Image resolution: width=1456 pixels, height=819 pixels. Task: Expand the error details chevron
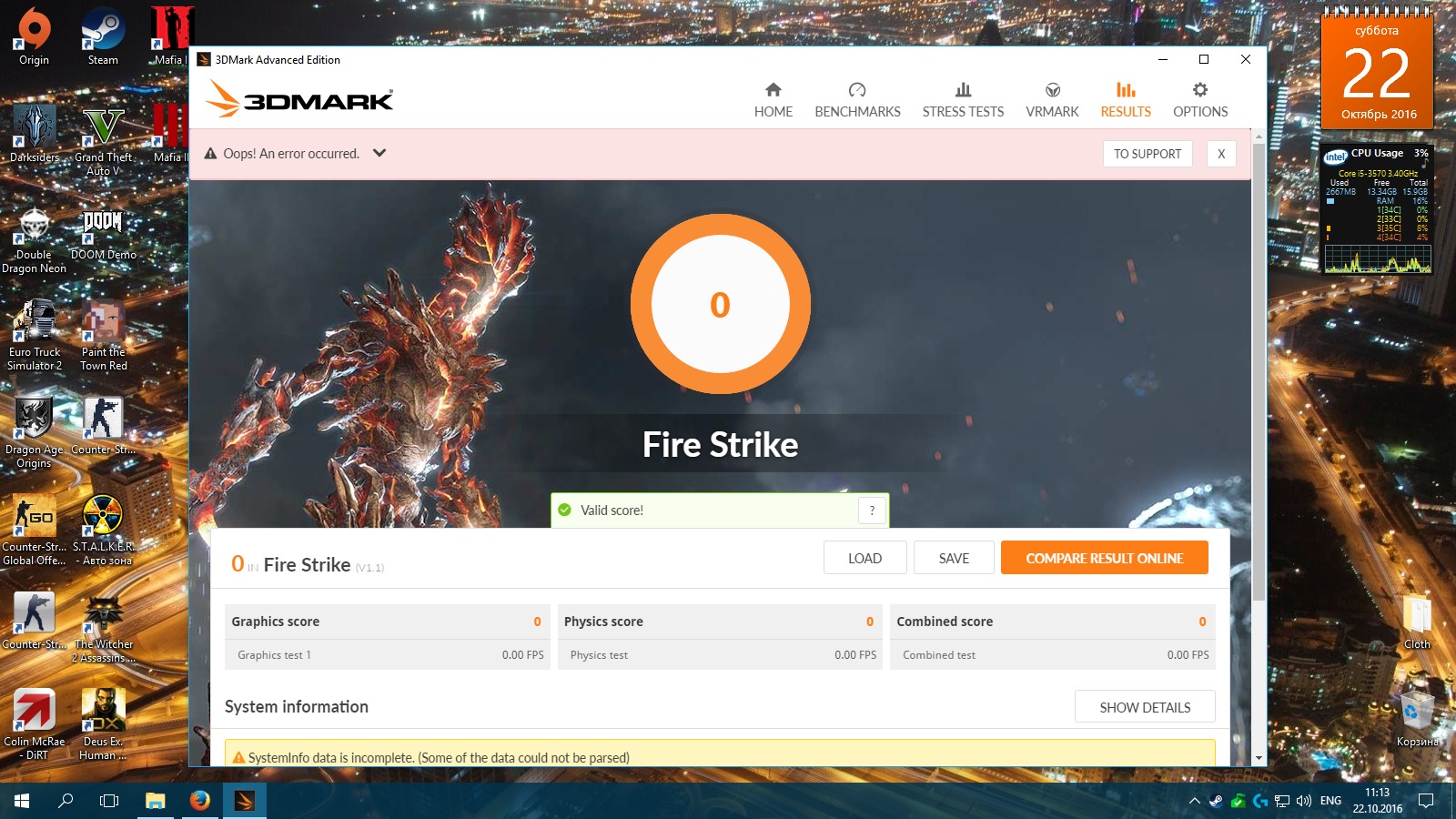tap(379, 153)
